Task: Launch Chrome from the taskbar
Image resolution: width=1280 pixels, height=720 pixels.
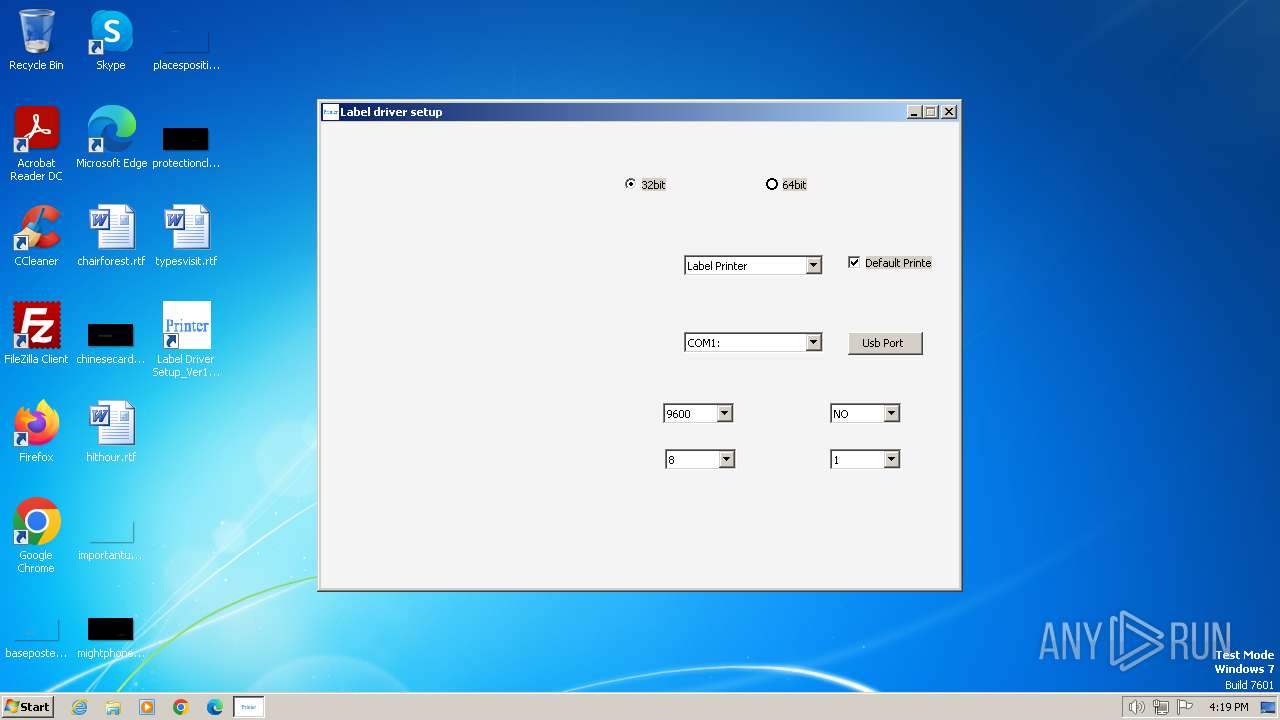Action: 181,707
